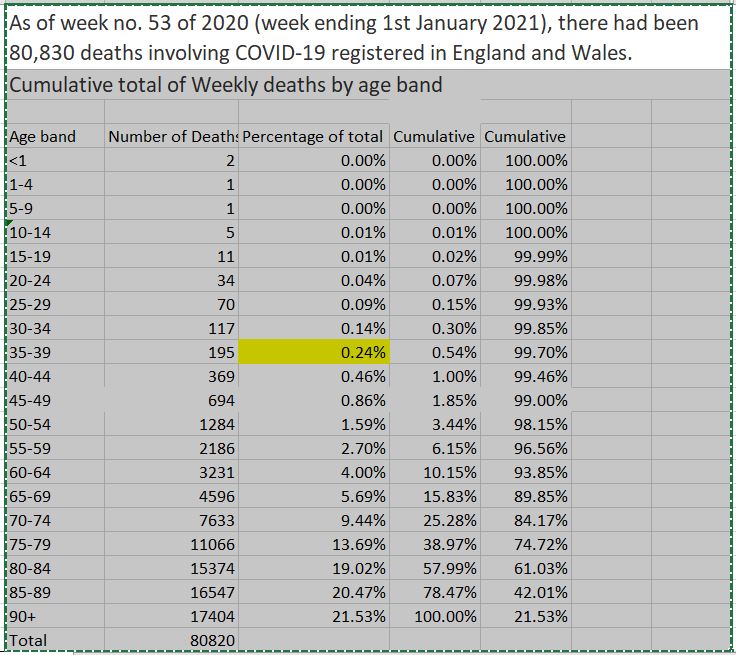The height and width of the screenshot is (655, 736).
Task: Select the 13.69% percentage cell
Action: [x=359, y=544]
